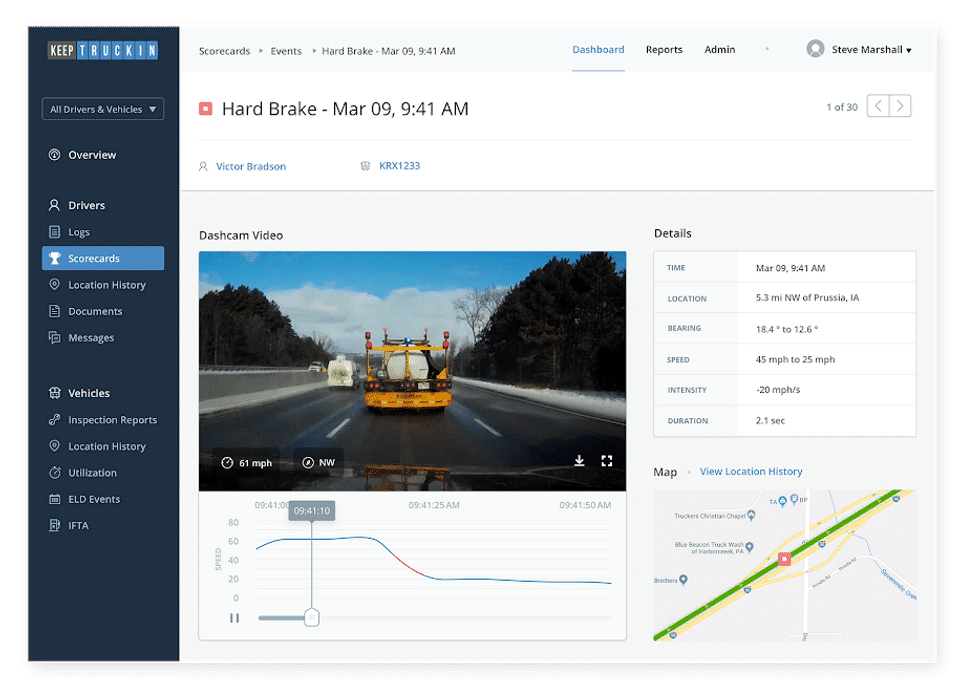Click Blue Beacon Truck Wash map label
This screenshot has height=695, width=960.
pyautogui.click(x=713, y=547)
